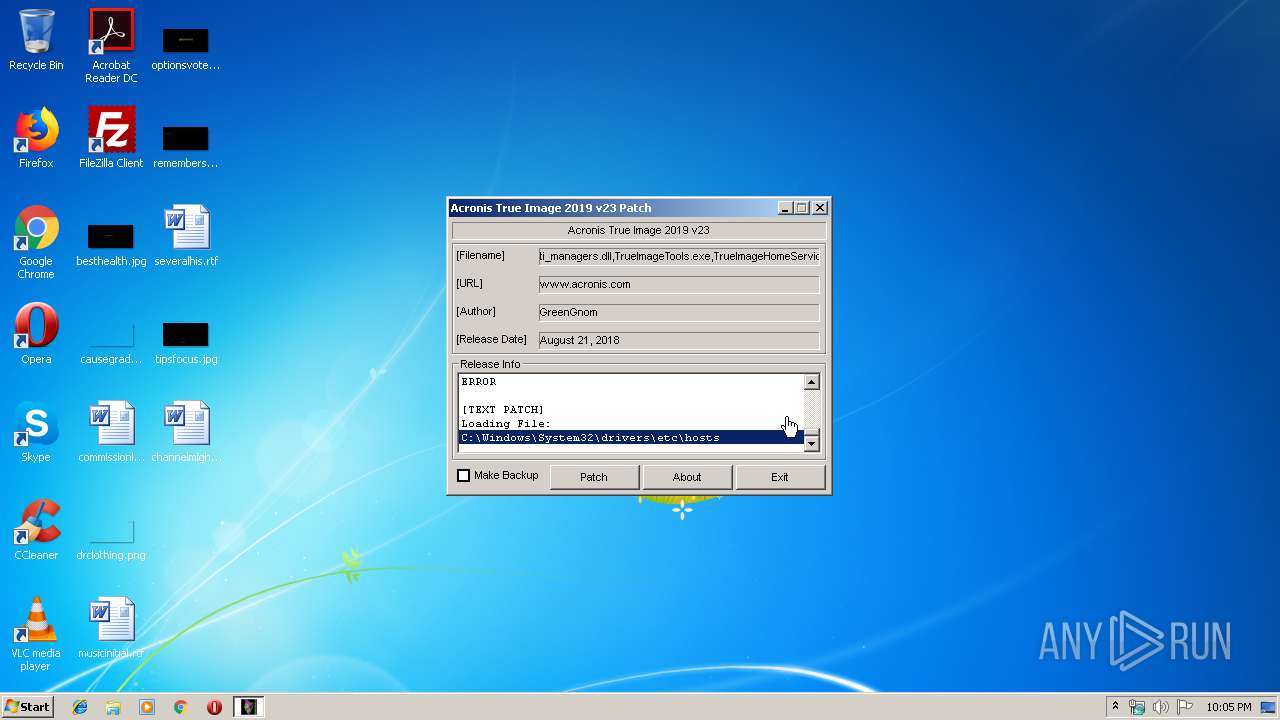Open Acrobat Reader DC shortcut
This screenshot has width=1280, height=720.
click(x=111, y=46)
